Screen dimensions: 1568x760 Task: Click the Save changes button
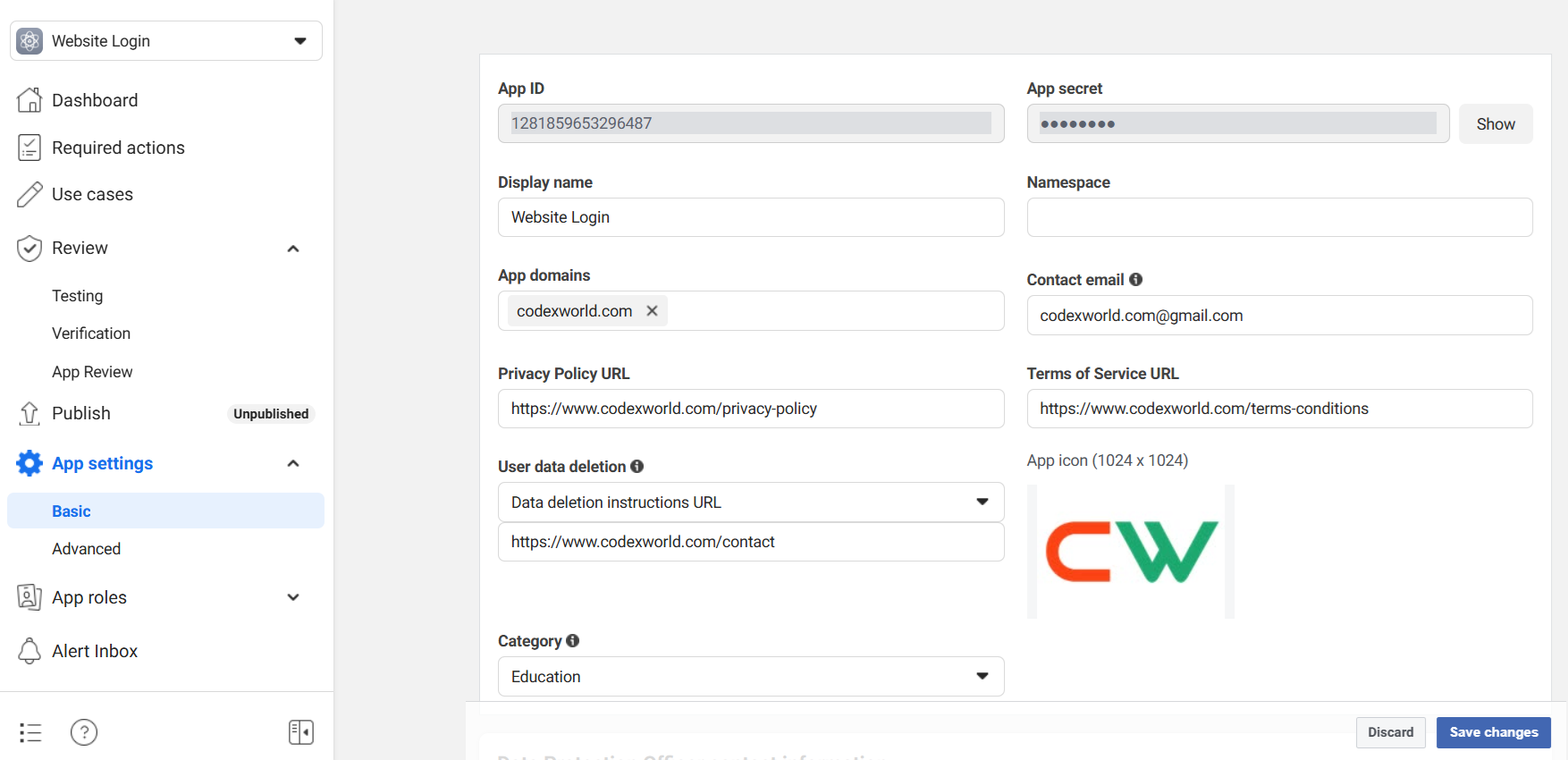(1493, 732)
